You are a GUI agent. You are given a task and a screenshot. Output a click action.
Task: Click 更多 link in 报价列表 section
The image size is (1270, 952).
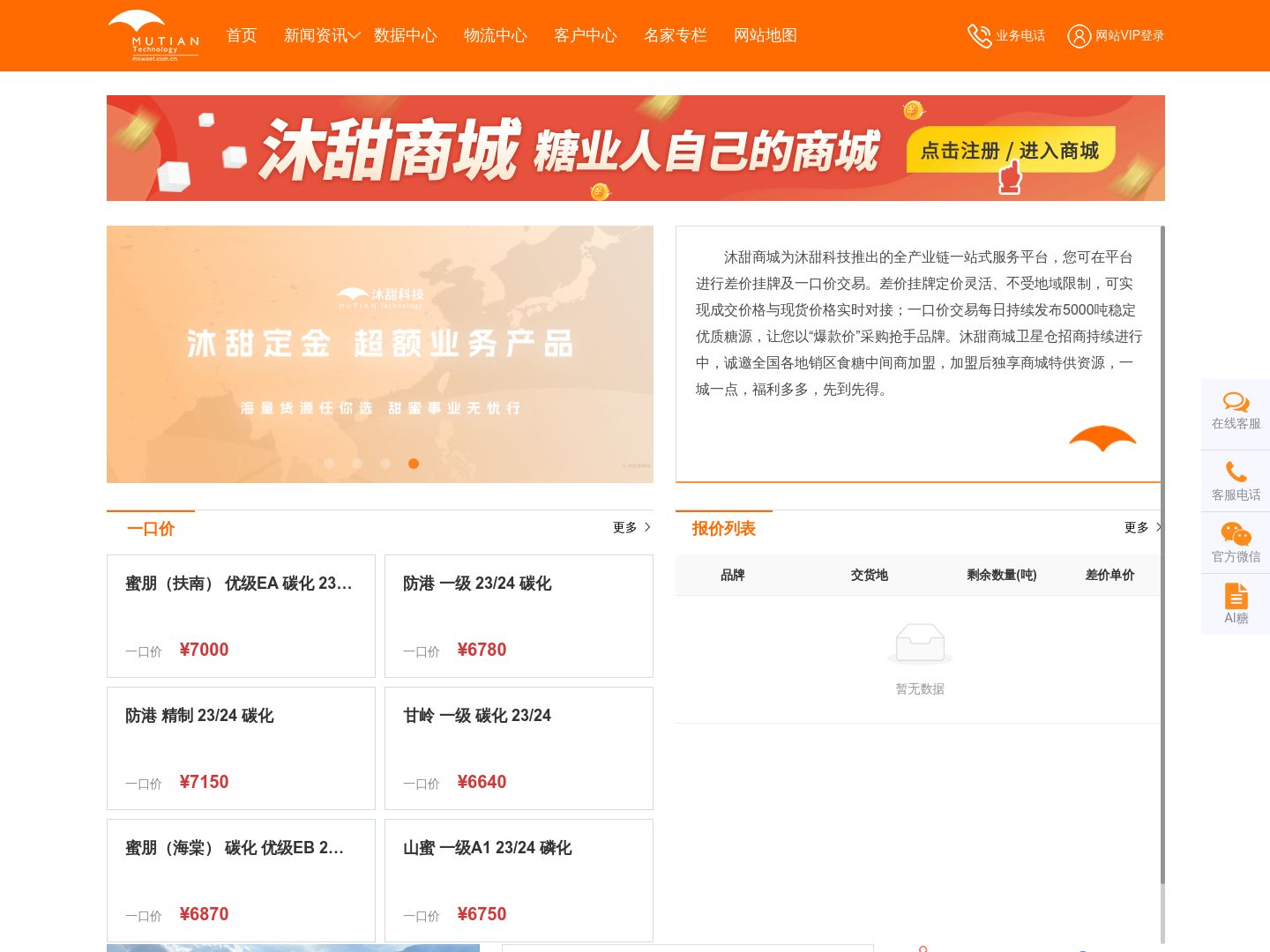(x=1136, y=527)
